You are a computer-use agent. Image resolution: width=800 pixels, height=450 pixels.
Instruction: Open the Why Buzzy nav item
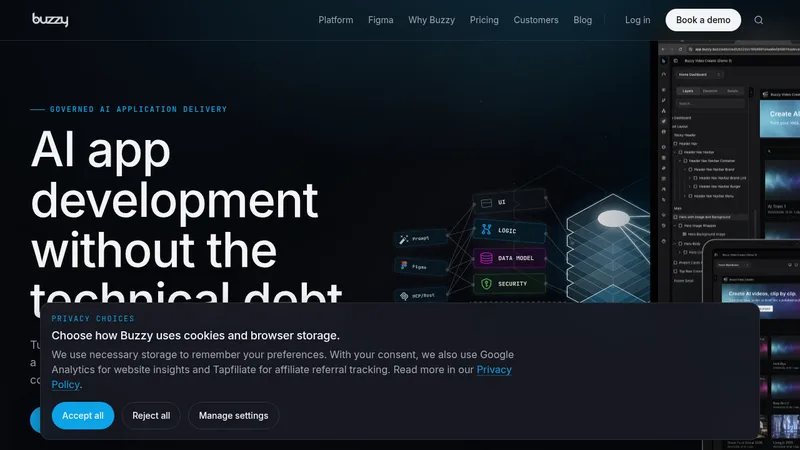click(x=432, y=20)
